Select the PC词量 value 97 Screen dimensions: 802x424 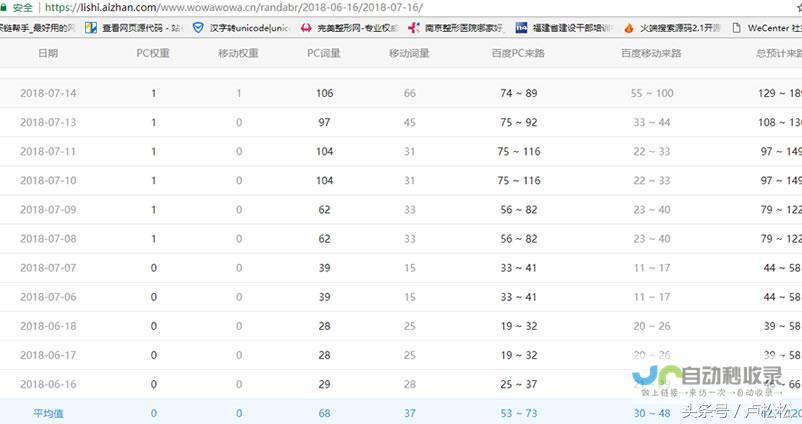tap(324, 122)
